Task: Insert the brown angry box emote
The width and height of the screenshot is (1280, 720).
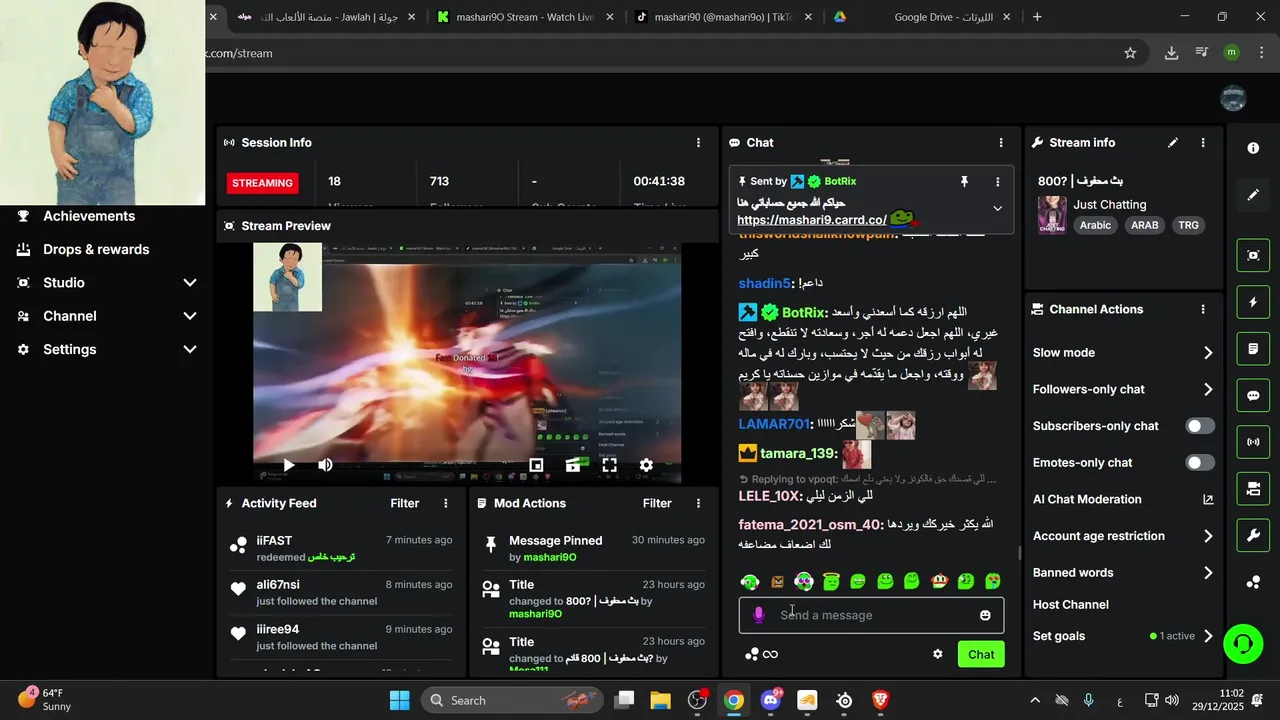Action: (777, 581)
